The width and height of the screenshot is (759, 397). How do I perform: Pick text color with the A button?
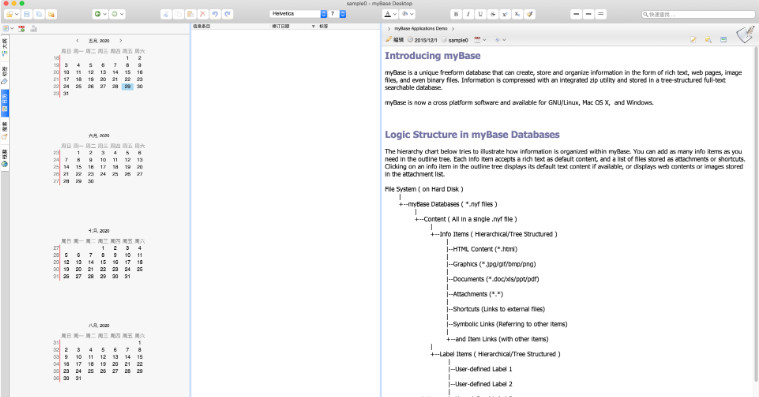point(388,14)
